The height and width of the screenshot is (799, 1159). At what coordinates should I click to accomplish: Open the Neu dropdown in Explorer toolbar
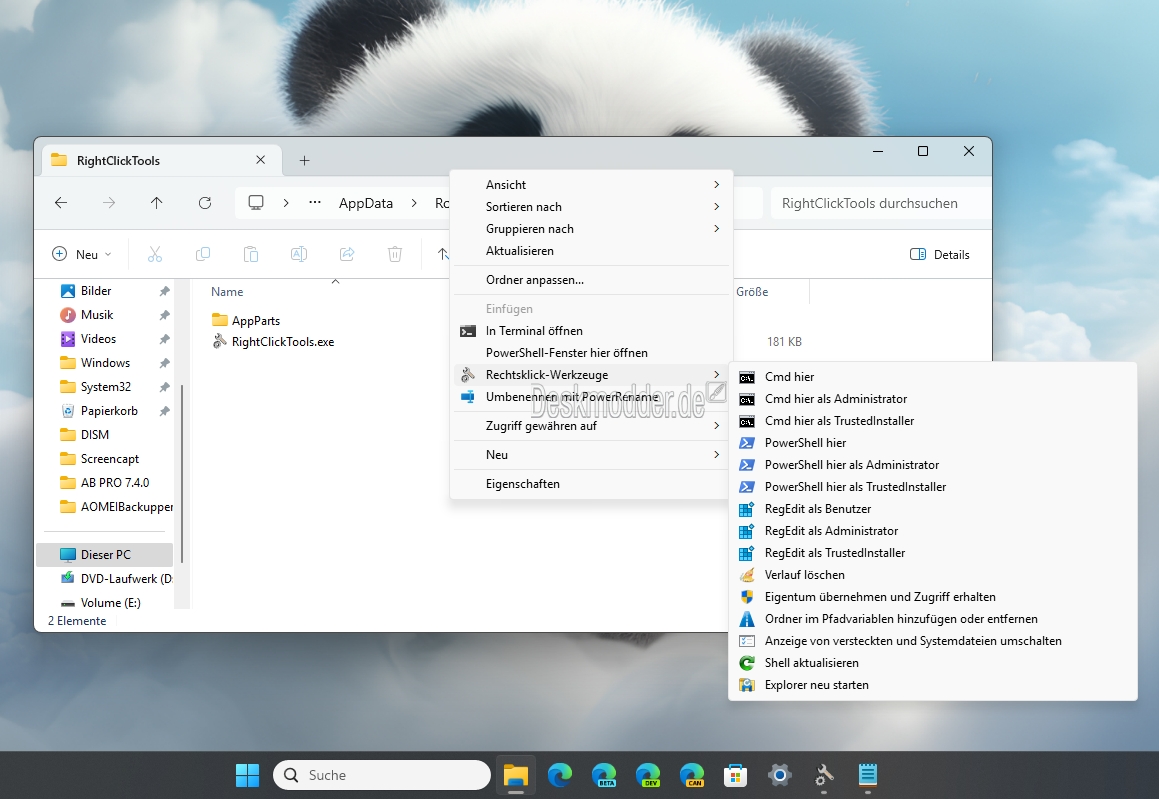(81, 254)
